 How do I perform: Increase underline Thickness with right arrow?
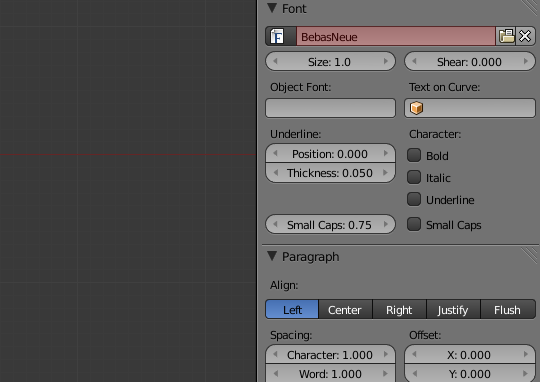coord(386,172)
